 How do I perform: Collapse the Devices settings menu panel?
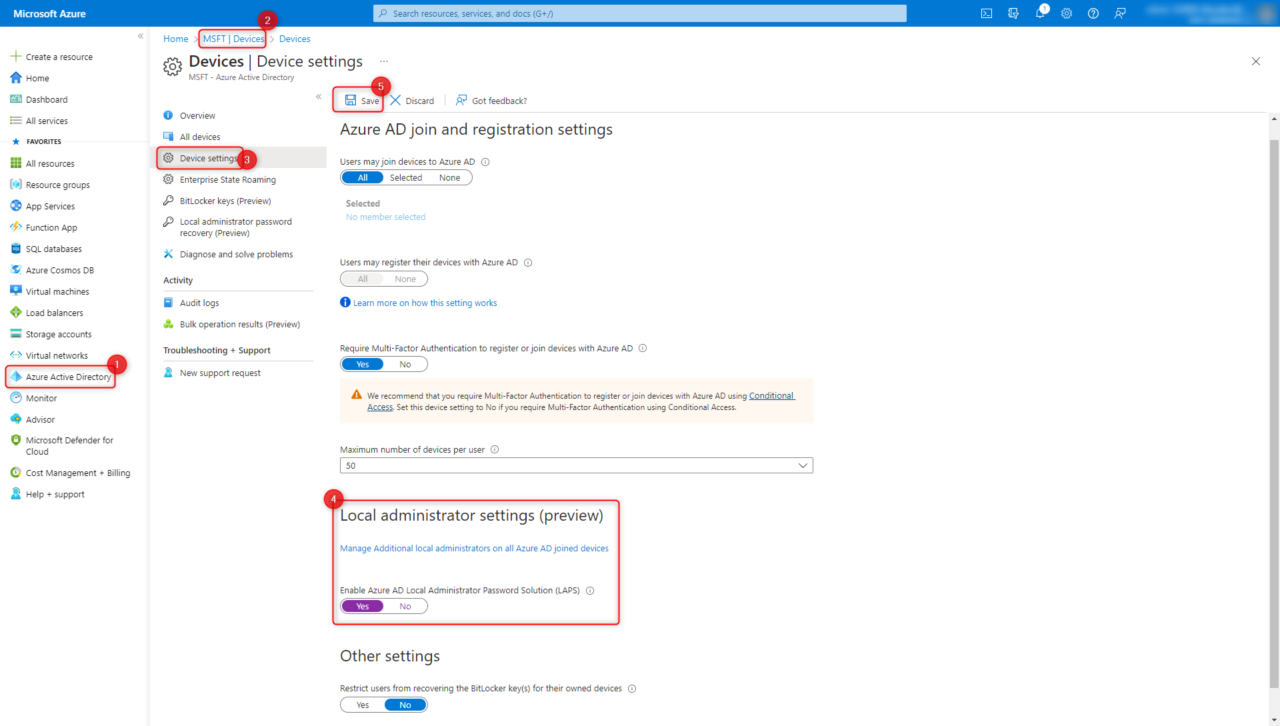(x=317, y=94)
